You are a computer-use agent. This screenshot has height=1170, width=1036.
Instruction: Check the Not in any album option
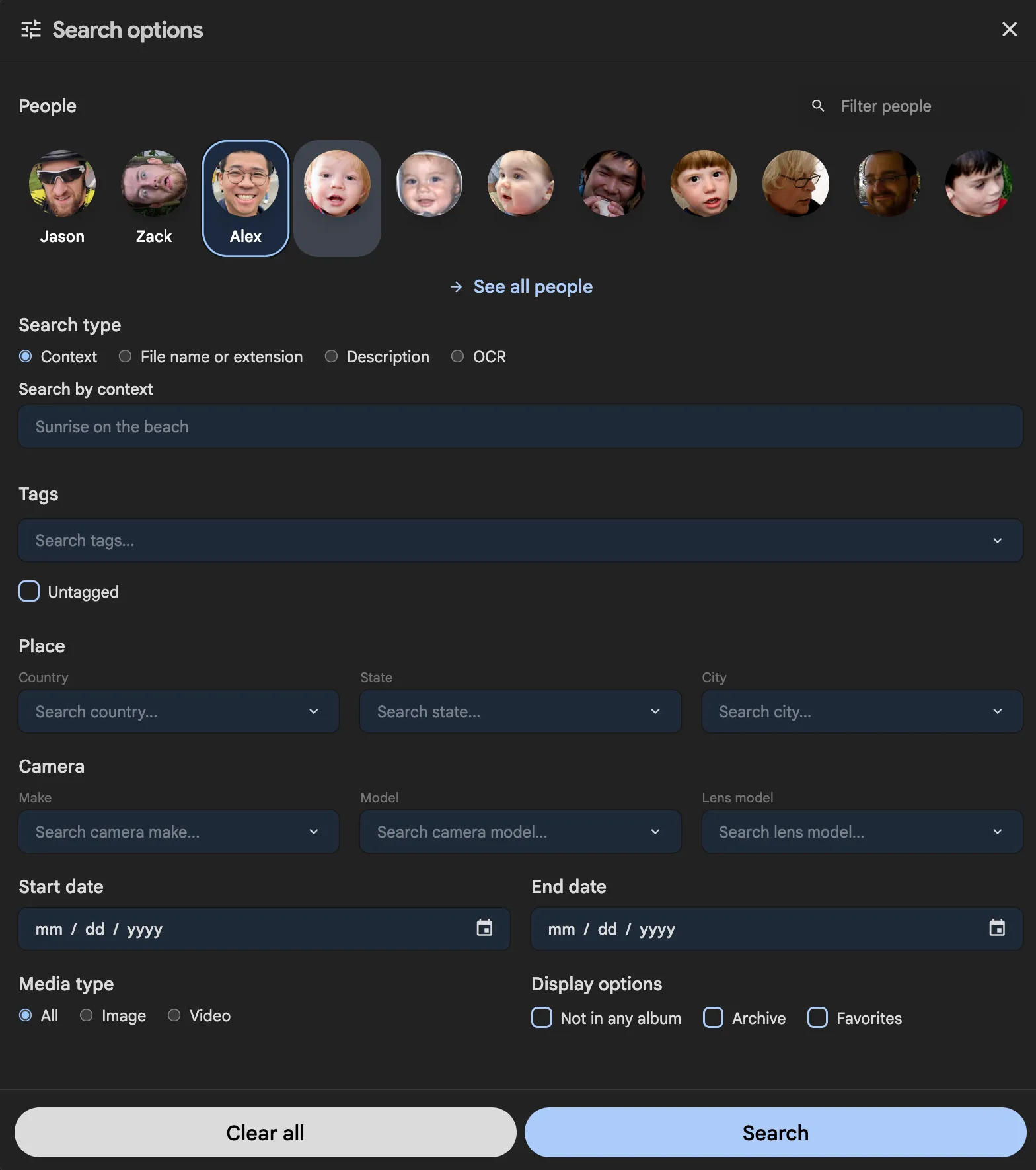[542, 1017]
